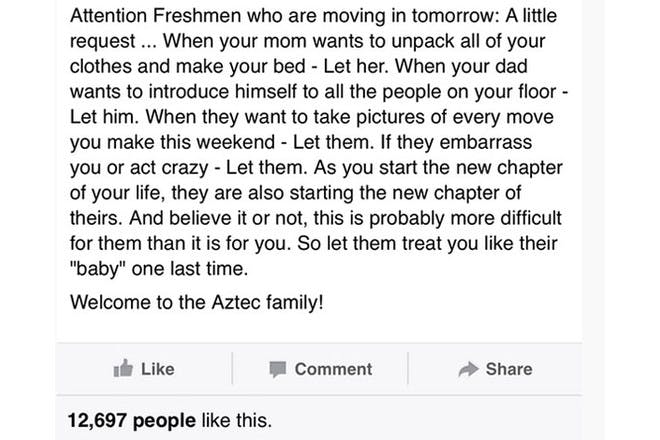Click the divider between Like and Comment

232,368
